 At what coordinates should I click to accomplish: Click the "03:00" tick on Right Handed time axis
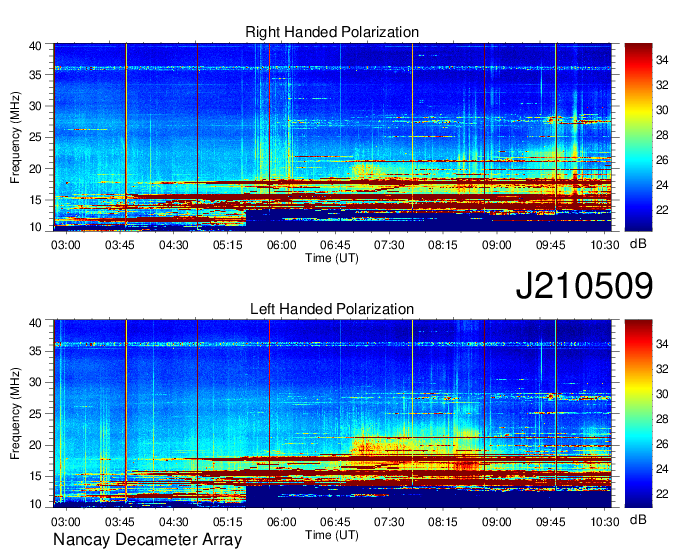(x=65, y=245)
